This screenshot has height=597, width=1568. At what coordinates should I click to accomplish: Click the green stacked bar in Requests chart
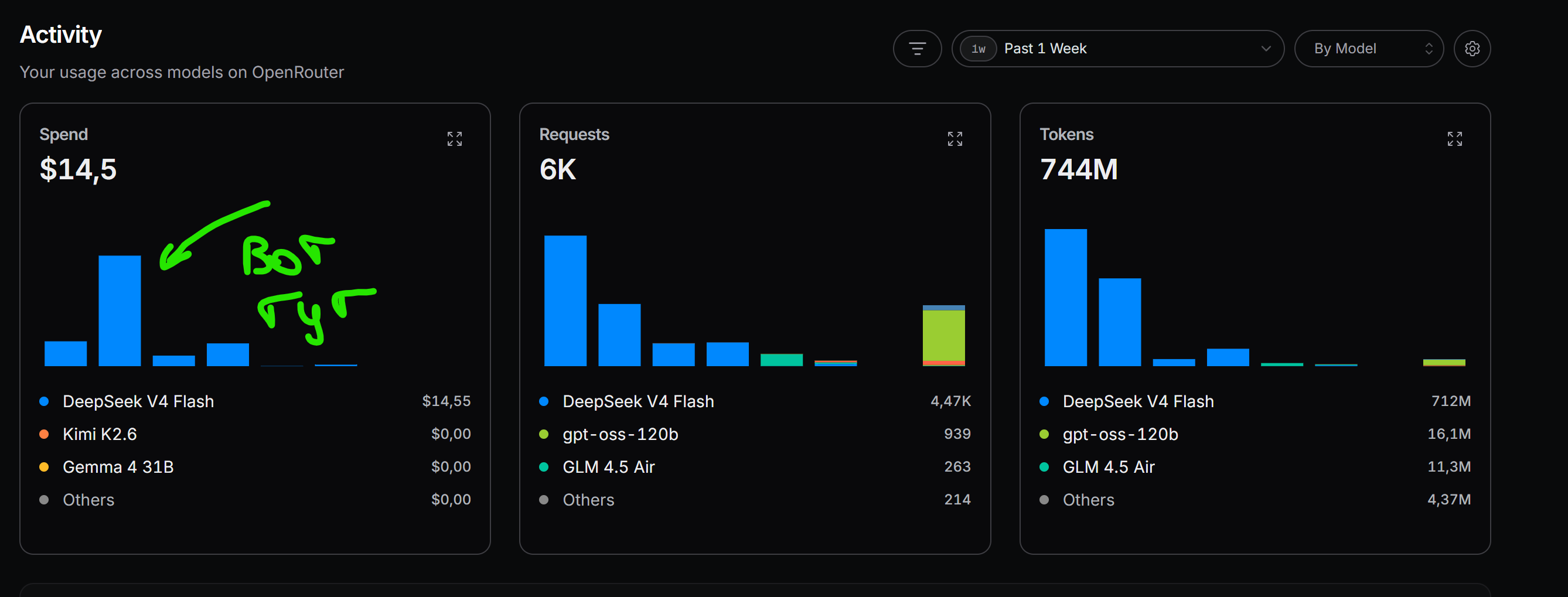pyautogui.click(x=943, y=336)
